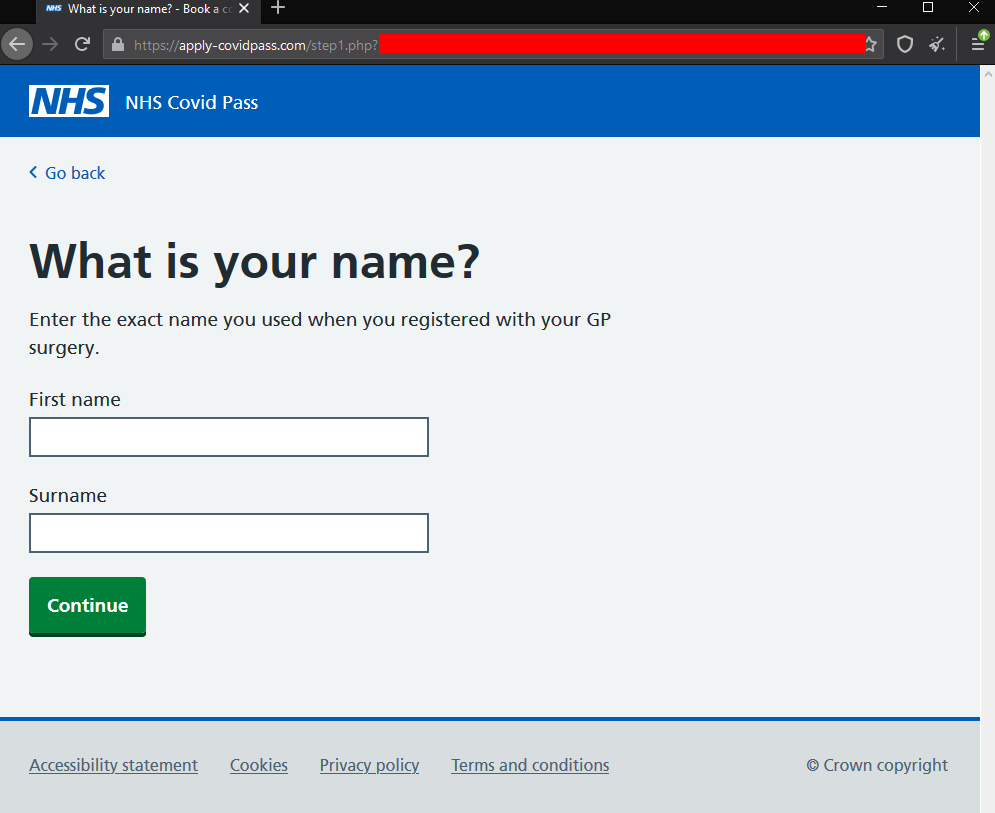This screenshot has height=813, width=995.
Task: Click the 'Go back' link
Action: pyautogui.click(x=74, y=173)
